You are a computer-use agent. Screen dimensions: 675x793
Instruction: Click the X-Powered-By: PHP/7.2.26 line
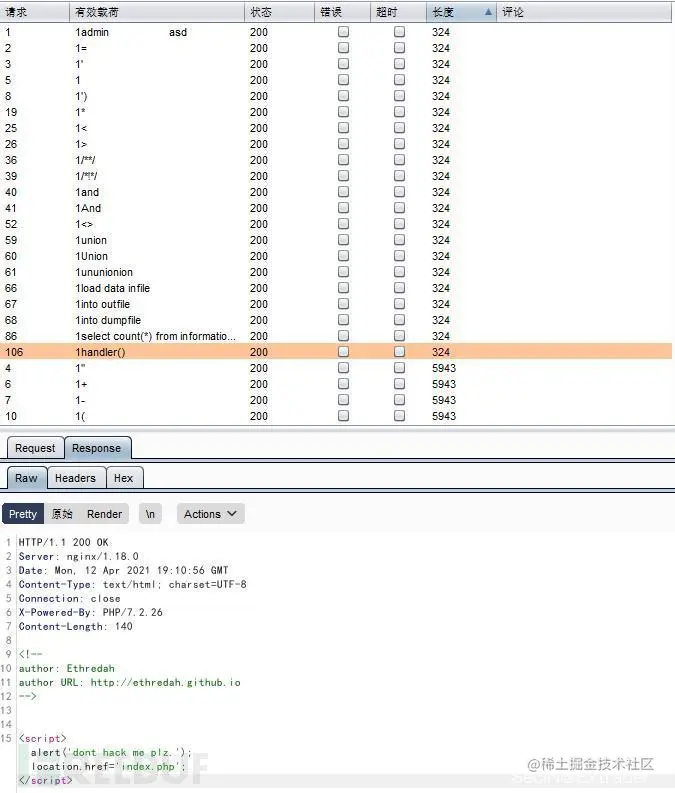[91, 612]
